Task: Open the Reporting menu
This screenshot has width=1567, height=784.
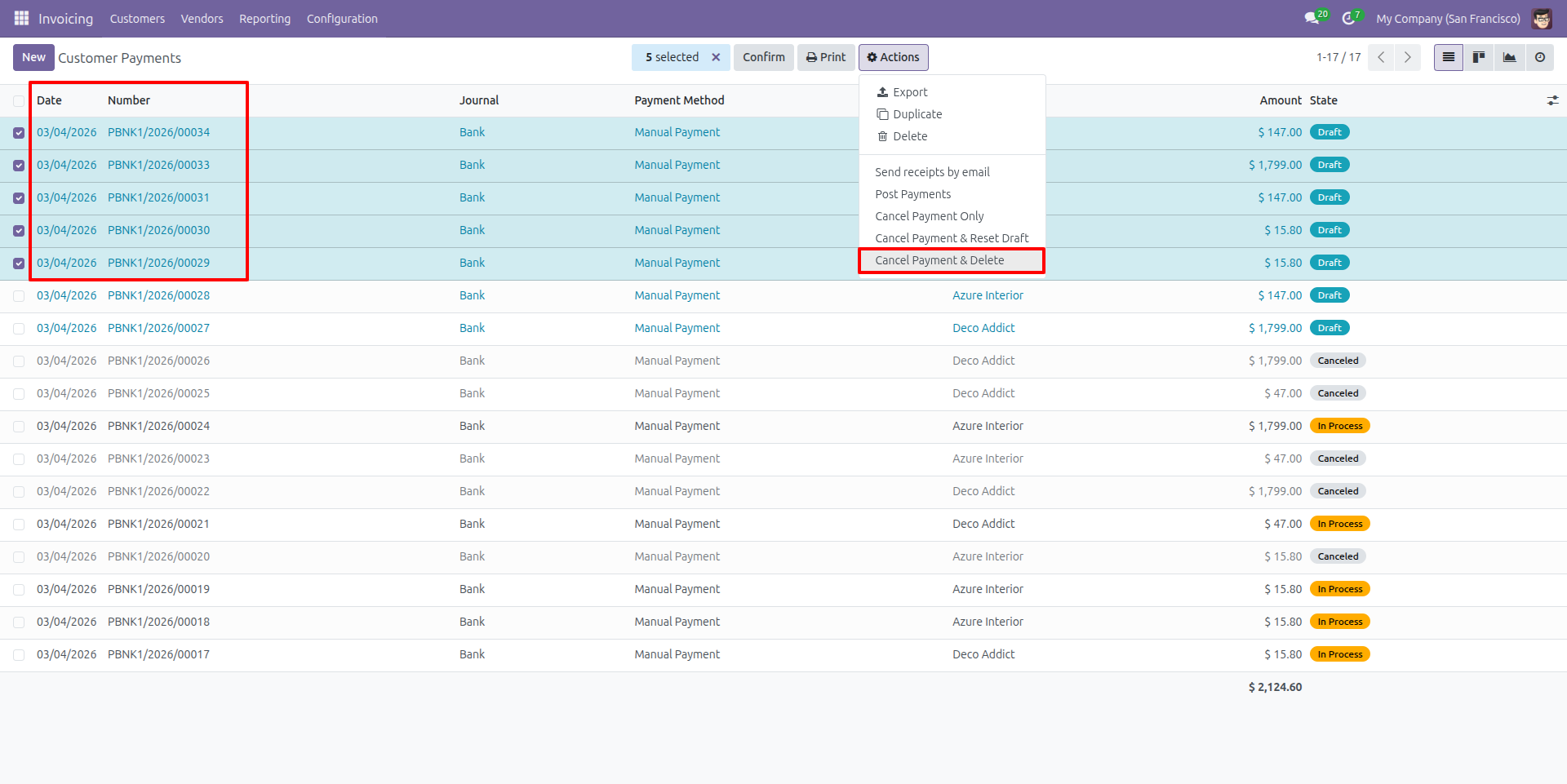Action: (264, 19)
